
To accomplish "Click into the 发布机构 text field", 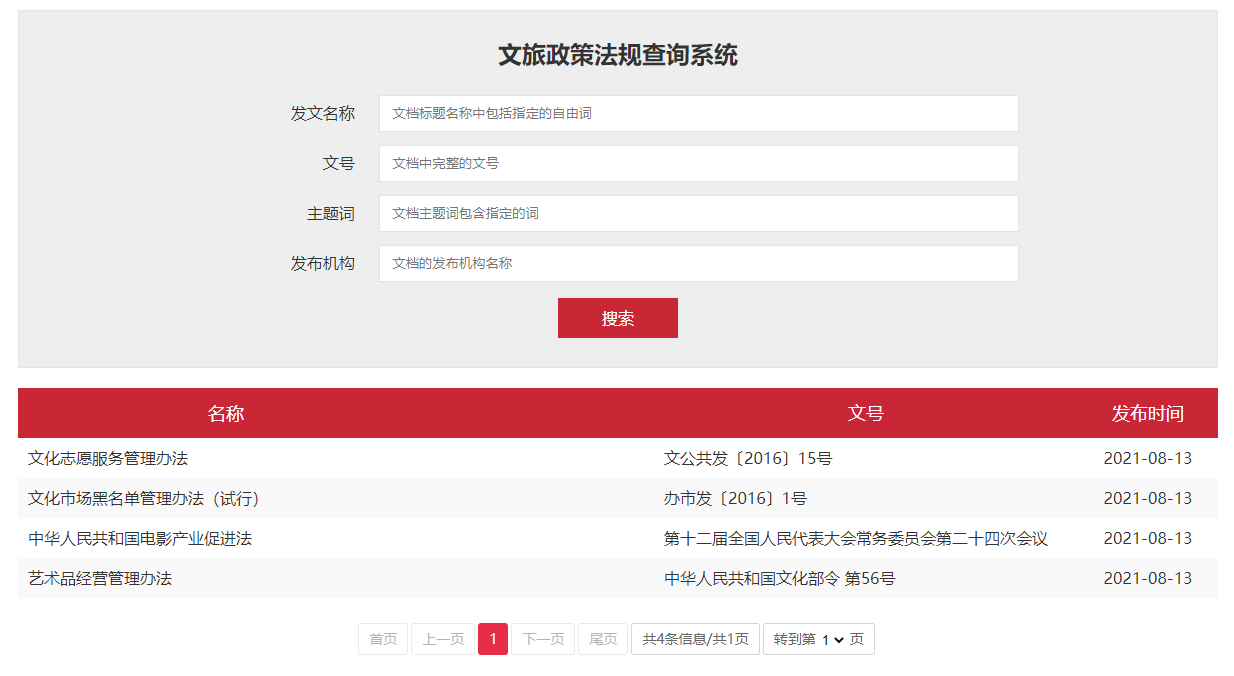I will point(698,264).
